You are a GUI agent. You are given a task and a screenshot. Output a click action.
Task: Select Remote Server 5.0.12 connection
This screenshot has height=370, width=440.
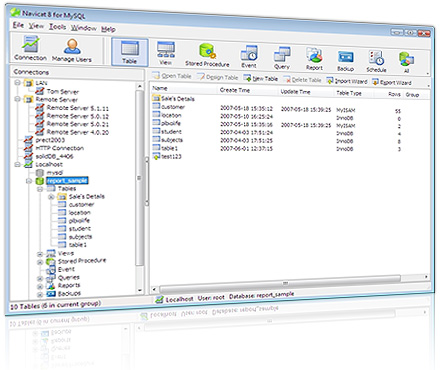tap(77, 116)
